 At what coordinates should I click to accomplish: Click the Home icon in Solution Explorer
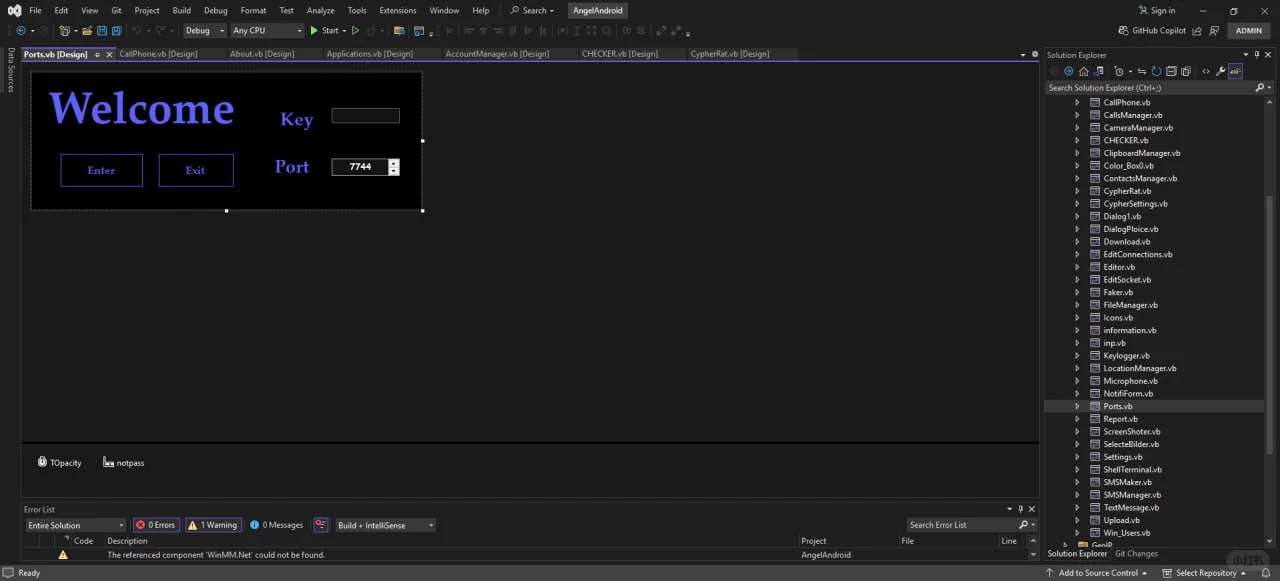pos(1082,71)
